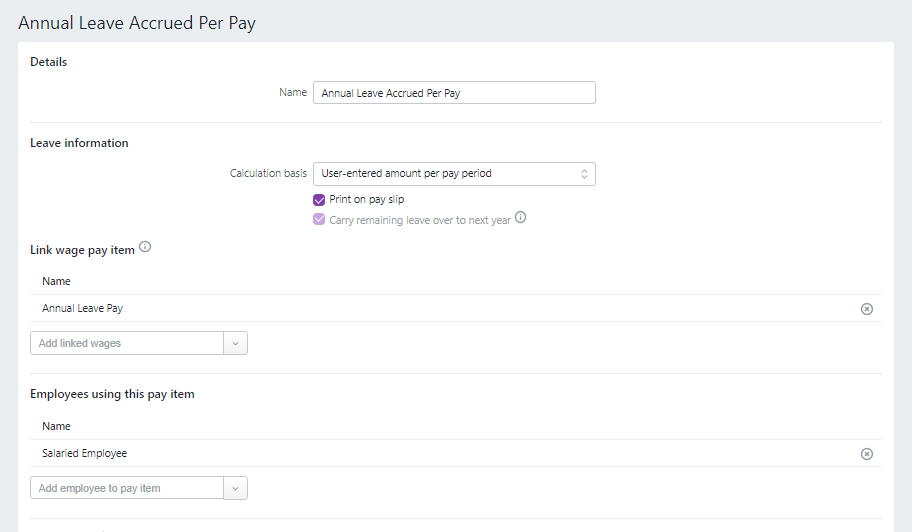Screen dimensions: 912x532
Task: Click Name column header under Link wage pay item
Action: (56, 282)
